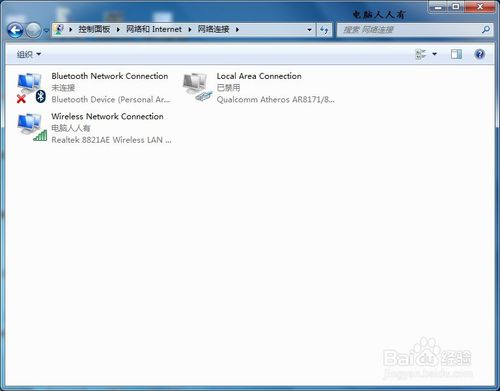500x391 pixels.
Task: Refresh the network connections list
Action: pyautogui.click(x=324, y=30)
